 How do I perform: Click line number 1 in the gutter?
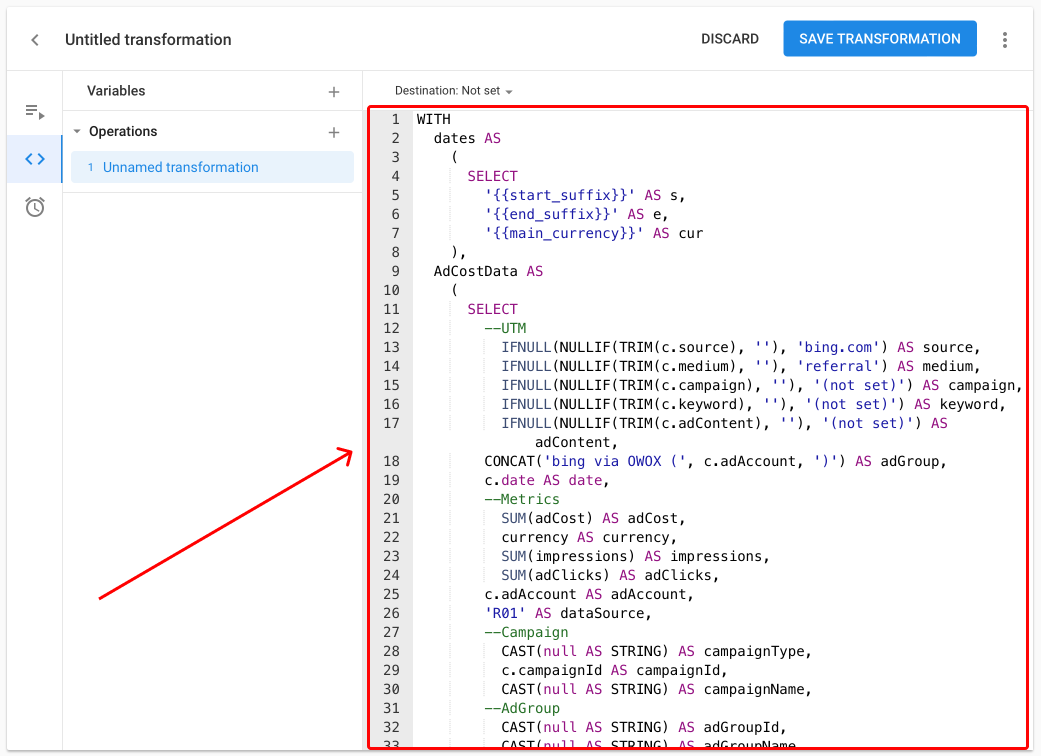tap(396, 119)
